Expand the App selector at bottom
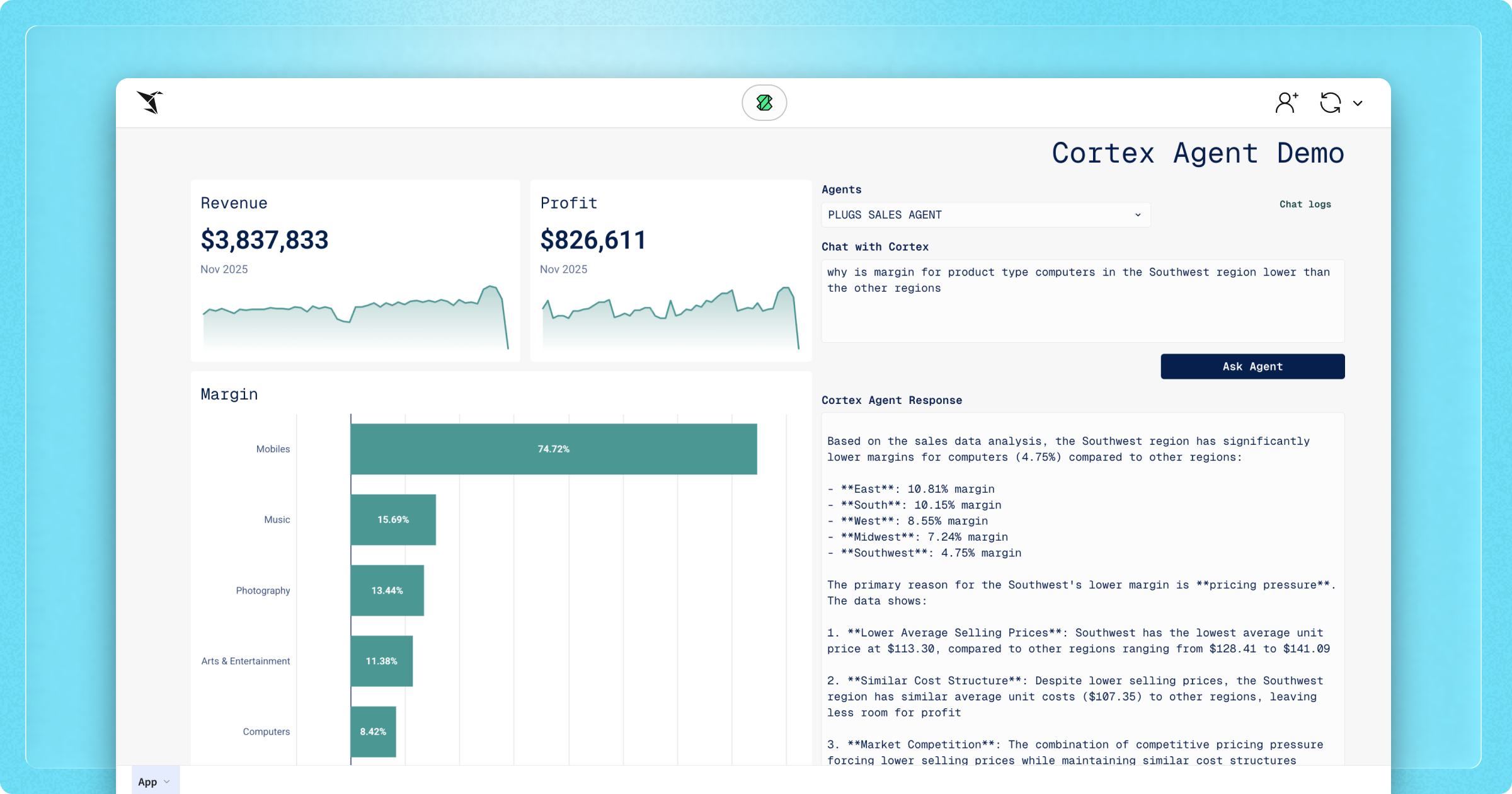The height and width of the screenshot is (794, 1512). point(154,781)
